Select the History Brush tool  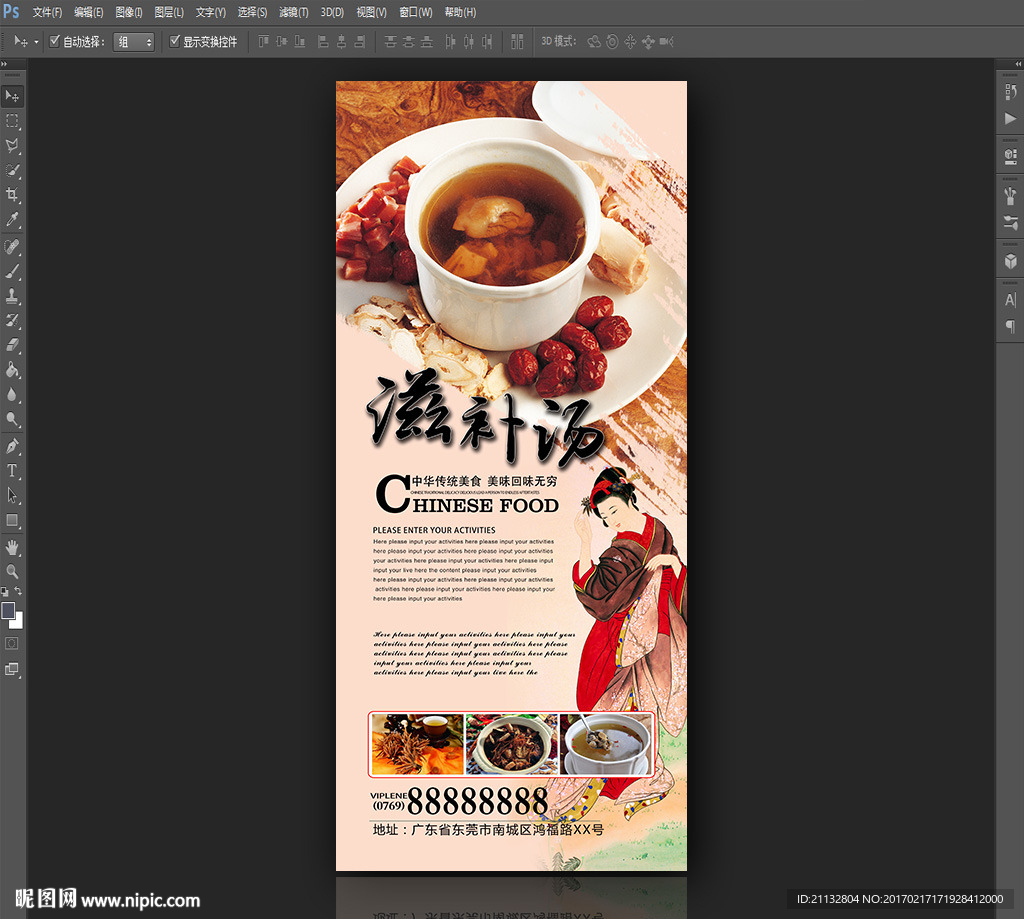[x=12, y=321]
